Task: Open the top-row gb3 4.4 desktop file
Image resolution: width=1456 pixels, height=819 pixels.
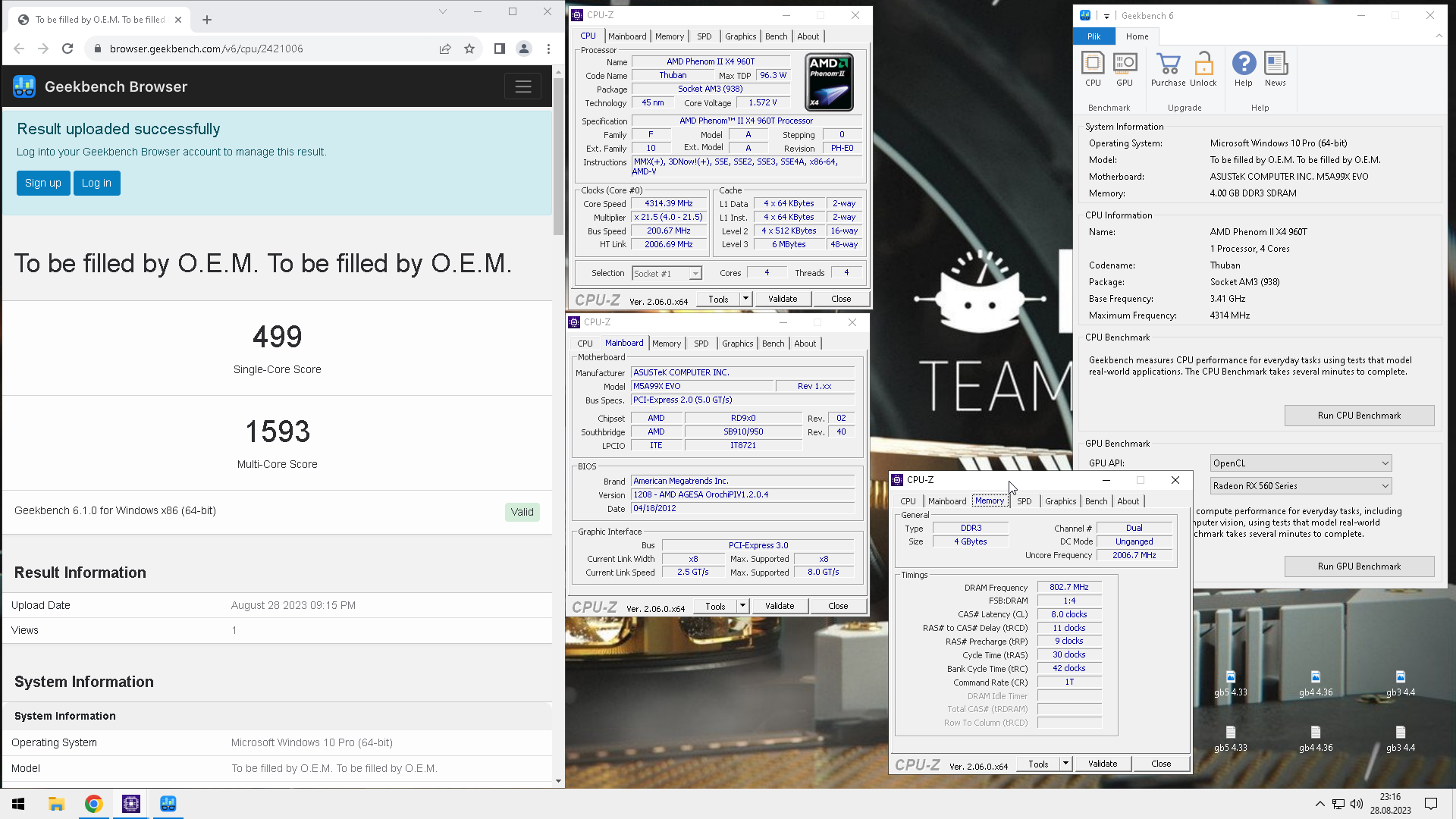Action: click(1401, 682)
